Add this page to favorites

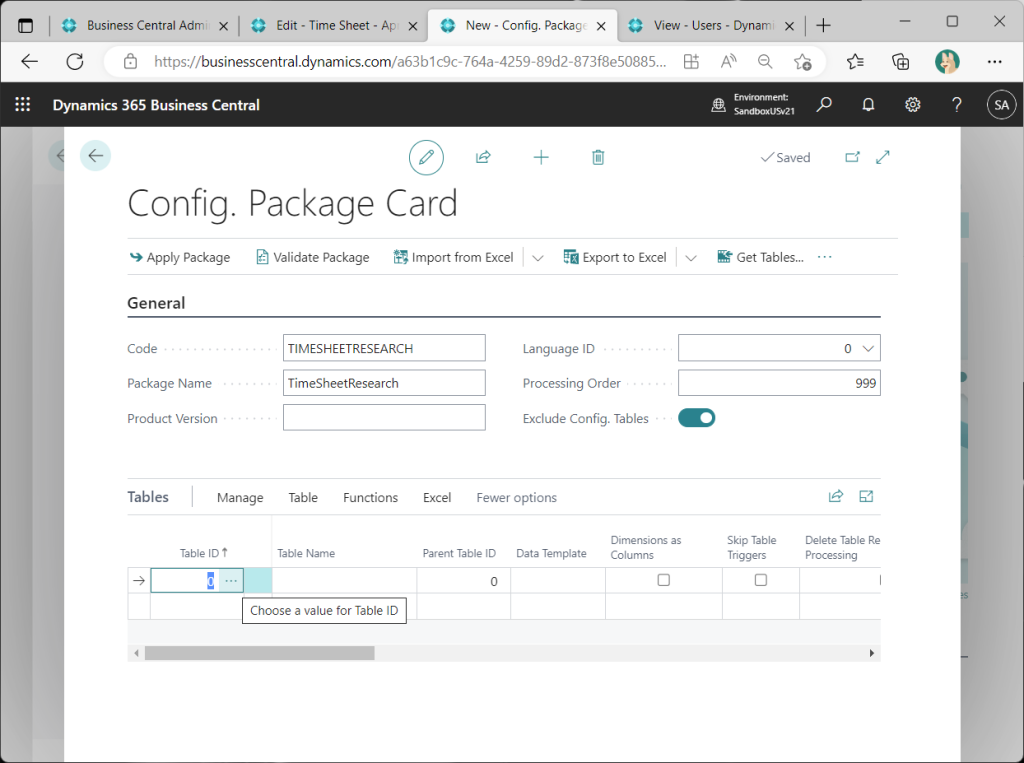(x=803, y=62)
